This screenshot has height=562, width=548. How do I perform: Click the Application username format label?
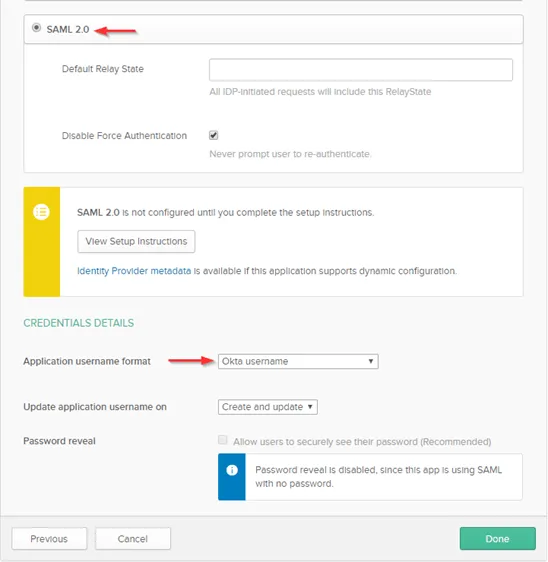pyautogui.click(x=87, y=361)
